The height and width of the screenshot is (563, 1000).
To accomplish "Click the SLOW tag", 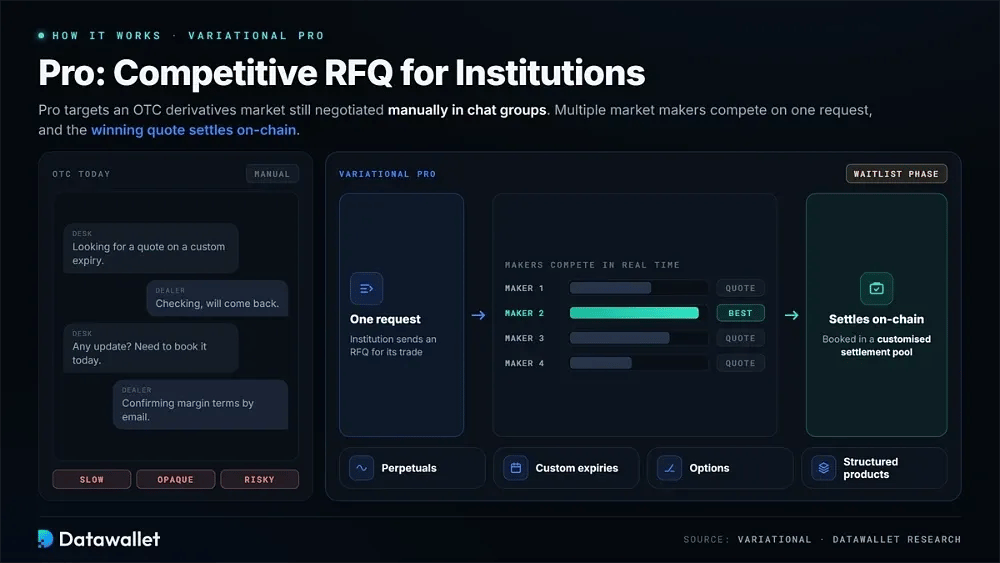I will pyautogui.click(x=92, y=479).
